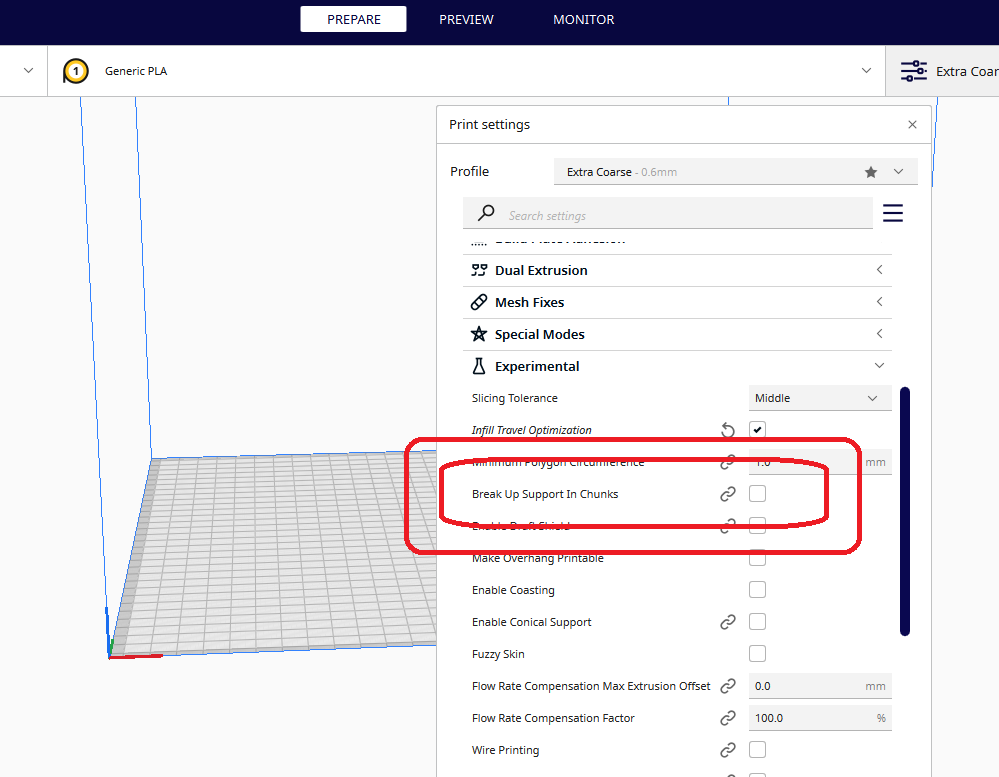
Task: Edit Flow Rate Compensation Max Extrusion Offset field
Action: point(820,686)
